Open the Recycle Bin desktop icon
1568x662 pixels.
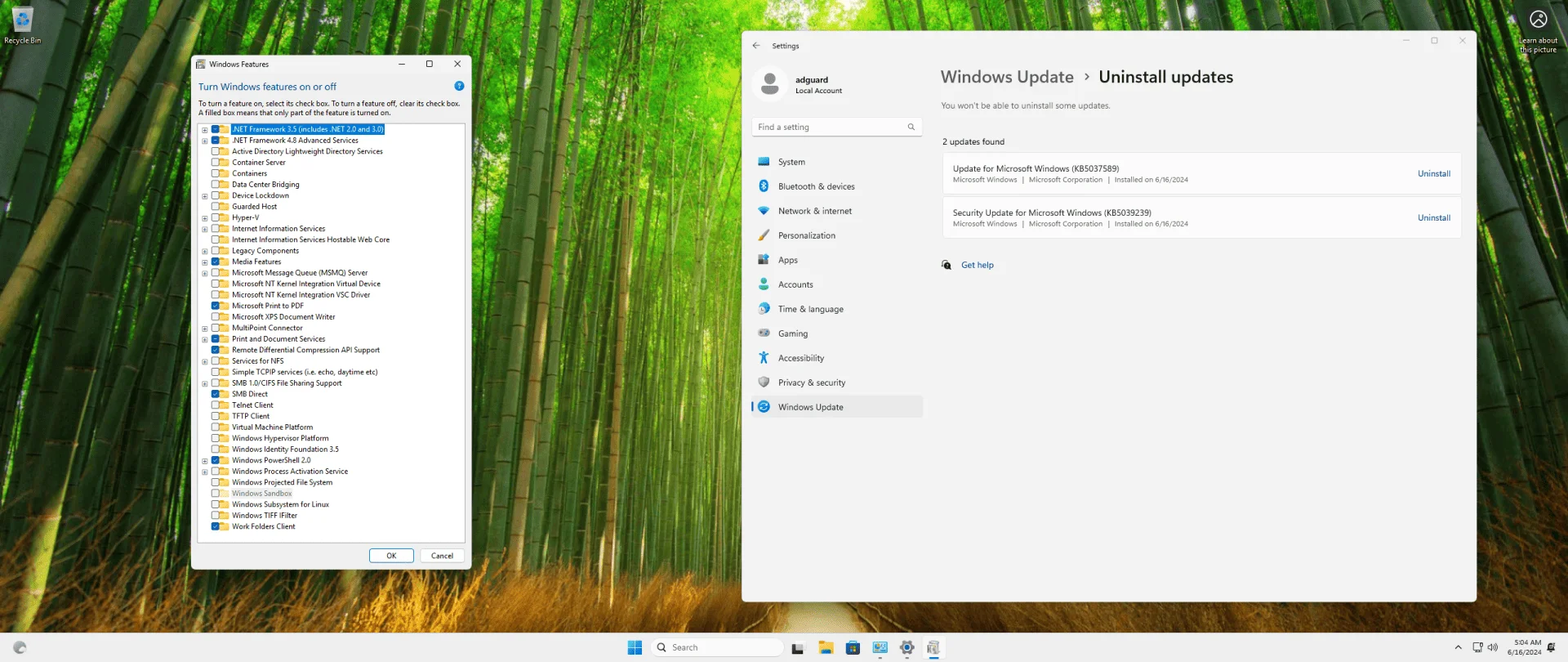(x=23, y=25)
